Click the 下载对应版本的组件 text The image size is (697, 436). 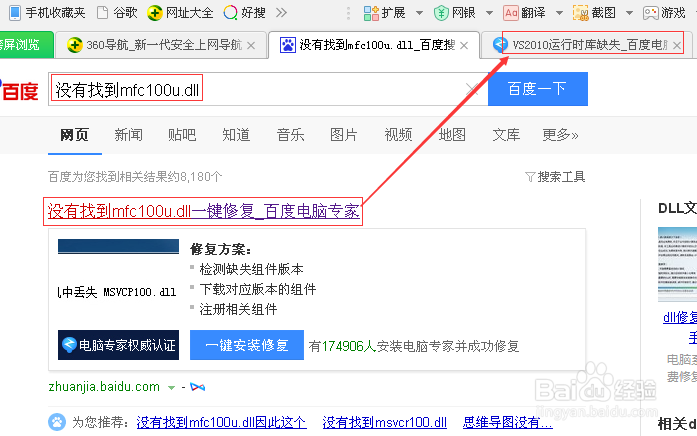tap(258, 289)
